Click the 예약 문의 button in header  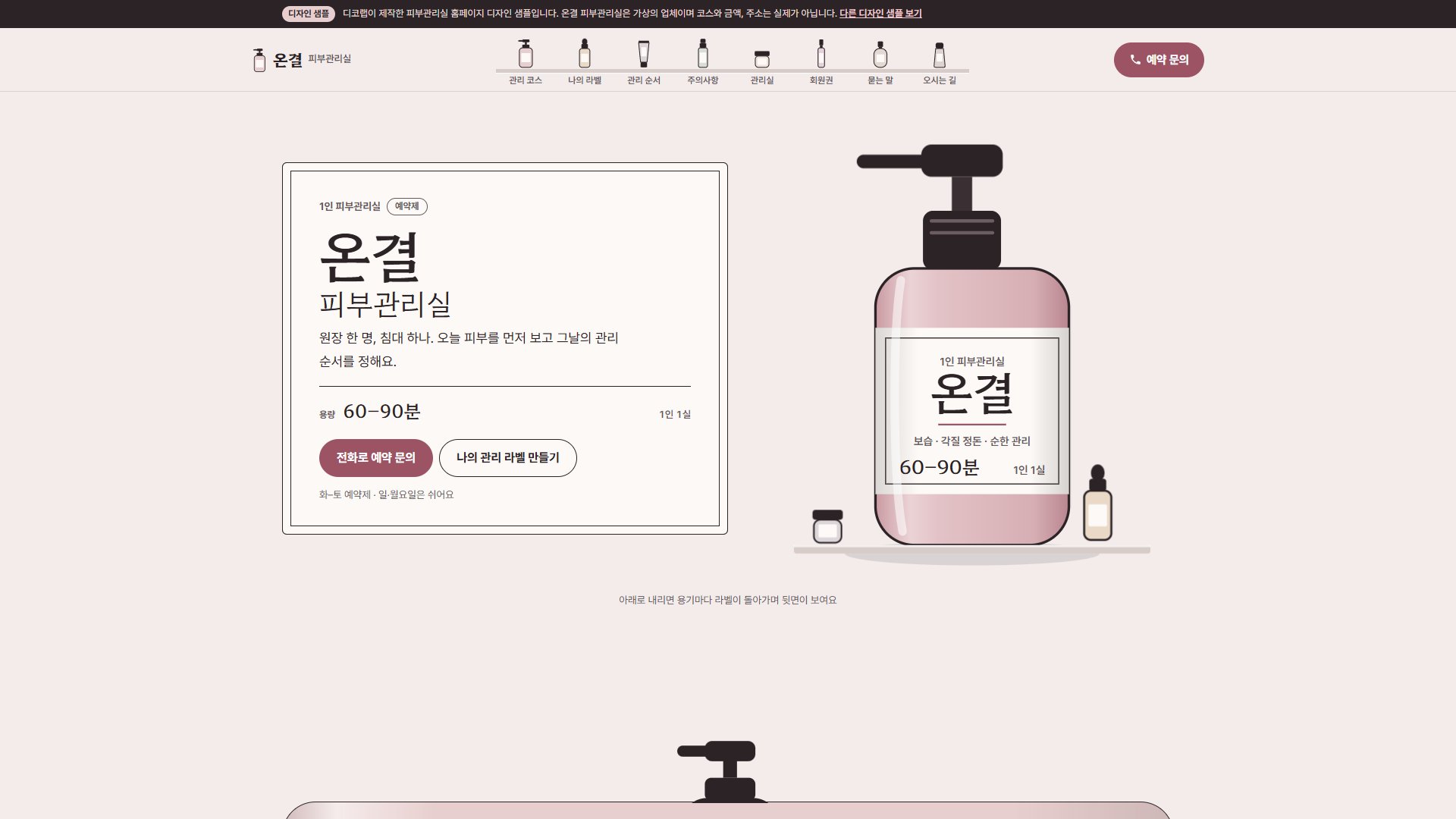(x=1159, y=60)
